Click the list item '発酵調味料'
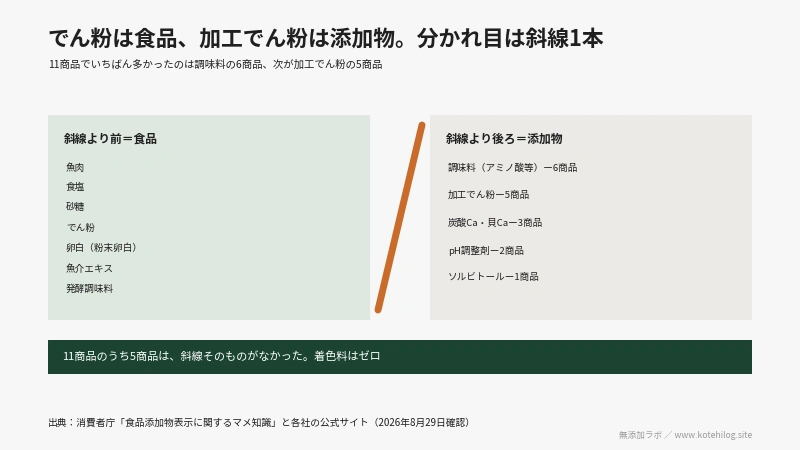 [89, 289]
